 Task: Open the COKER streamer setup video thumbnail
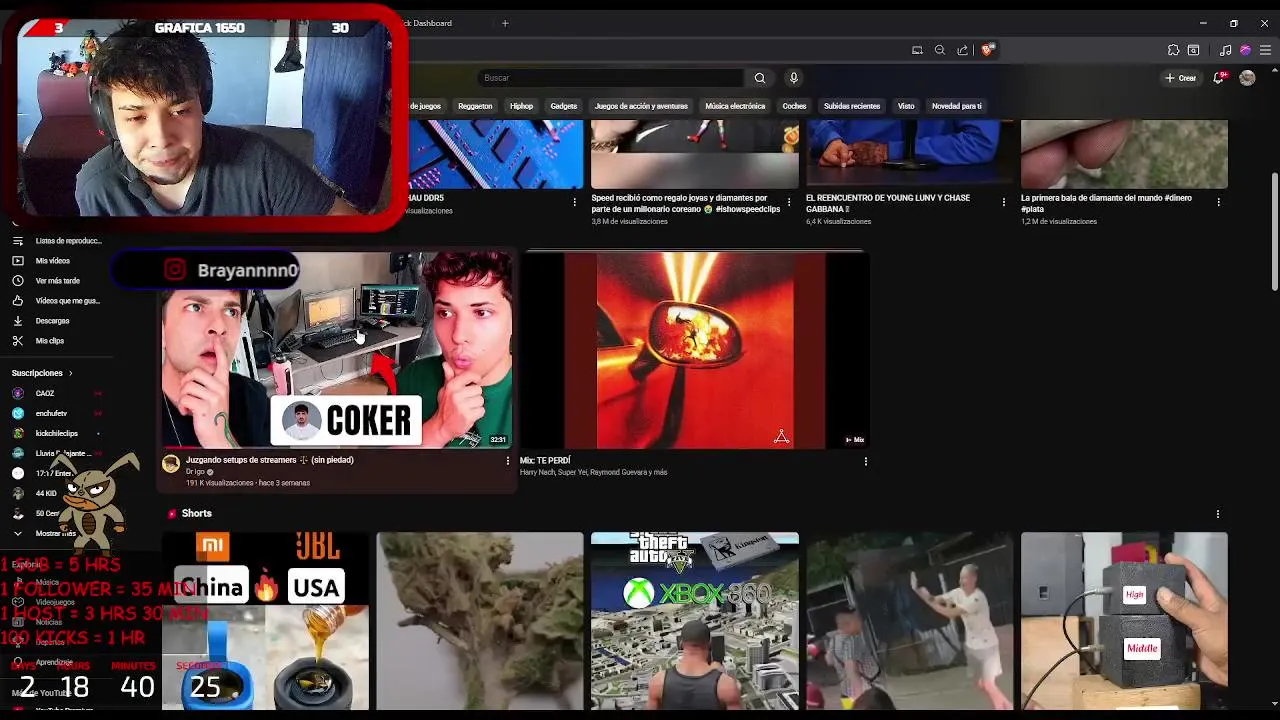tap(338, 349)
